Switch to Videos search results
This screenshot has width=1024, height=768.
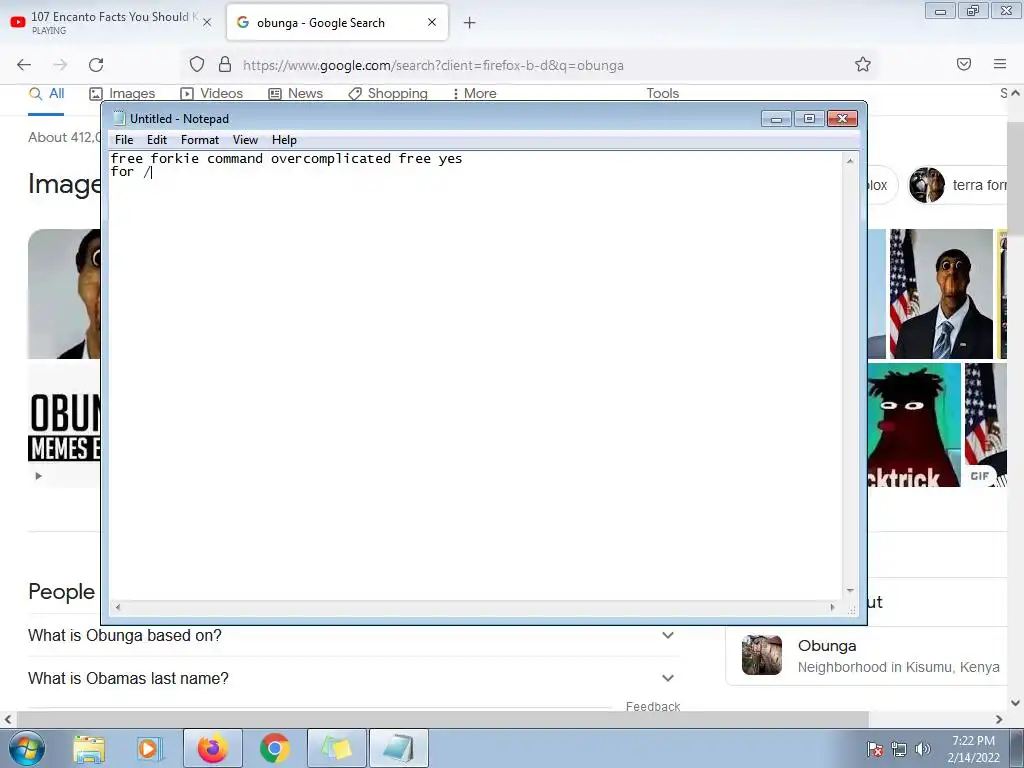212,94
